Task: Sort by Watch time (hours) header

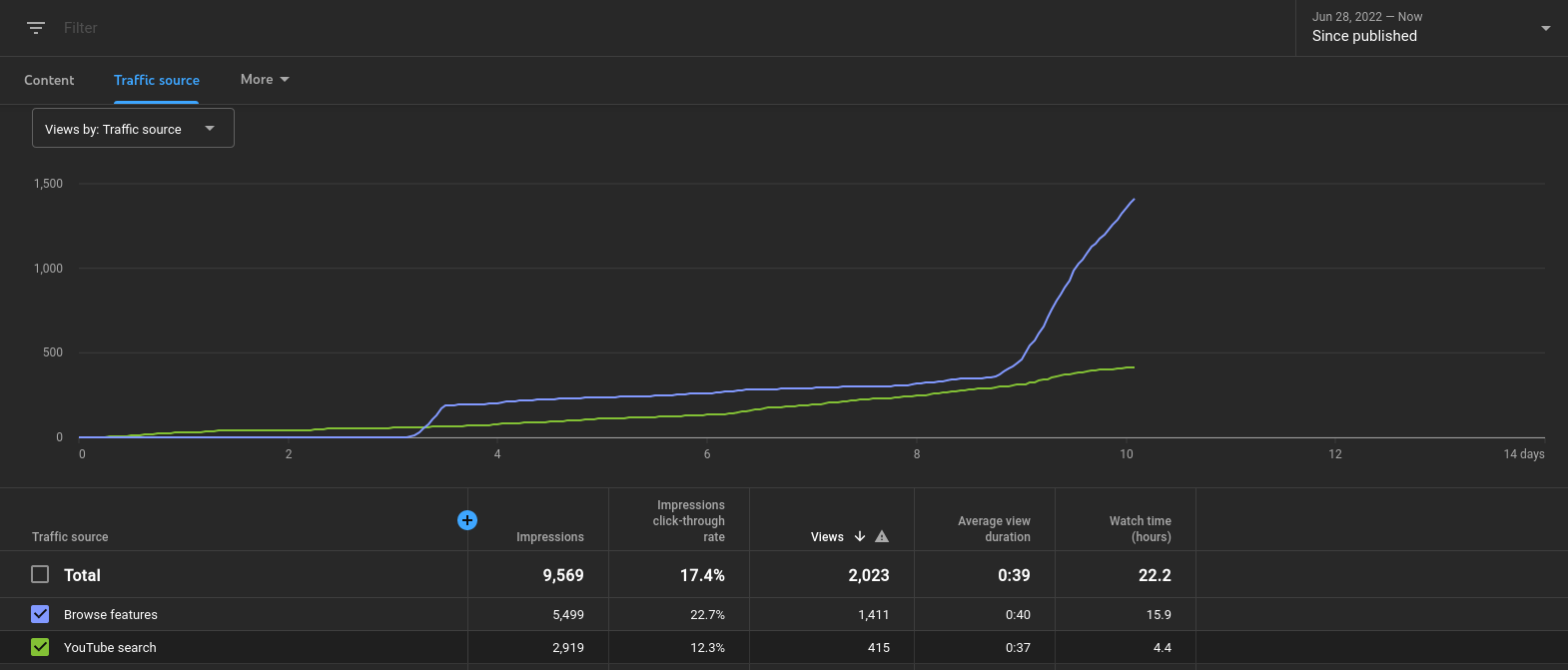Action: pyautogui.click(x=1141, y=528)
